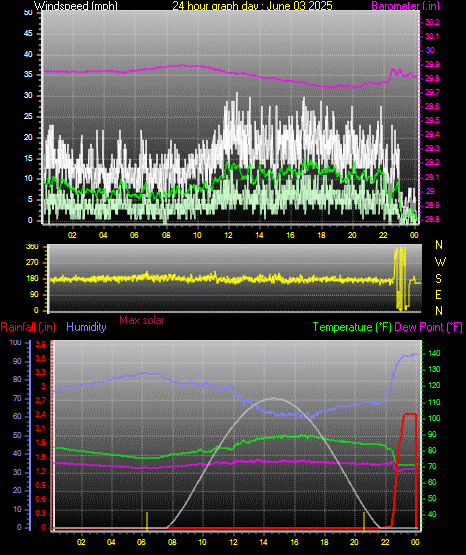Click the "12" hour label under the temperature graph
Screen dimensions: 466x555
233,542
